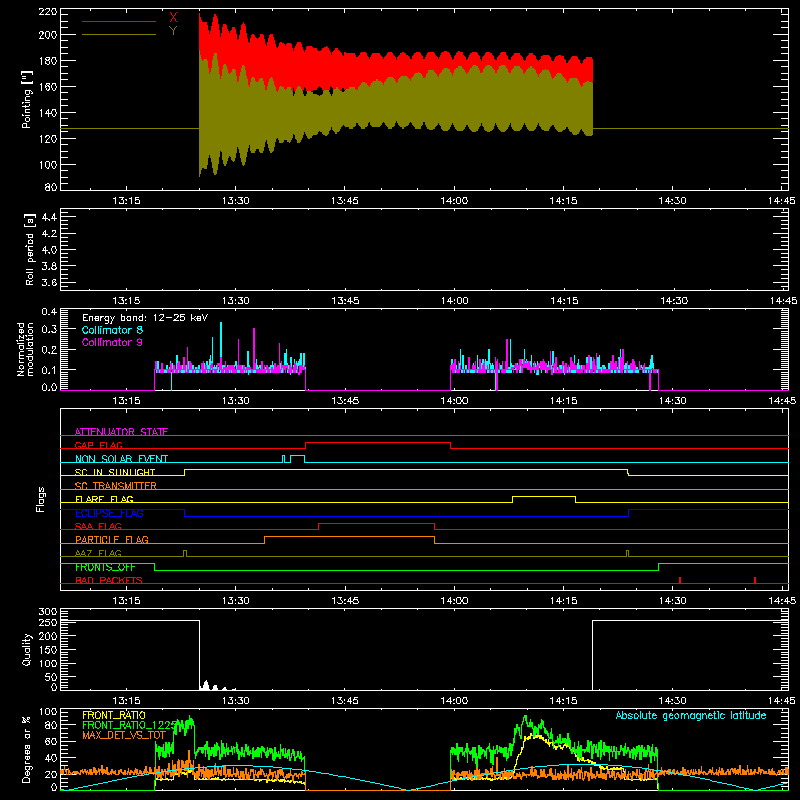Click the 80 tick on the Pointing axis
Screen dimensions: 800x800
coord(51,187)
